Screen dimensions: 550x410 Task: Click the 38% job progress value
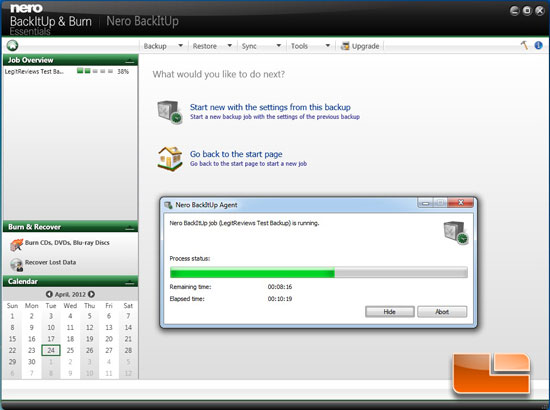tap(123, 72)
